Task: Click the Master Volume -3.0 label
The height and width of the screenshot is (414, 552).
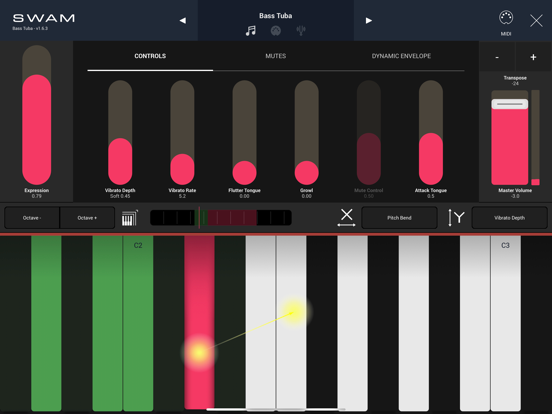Action: (x=515, y=193)
